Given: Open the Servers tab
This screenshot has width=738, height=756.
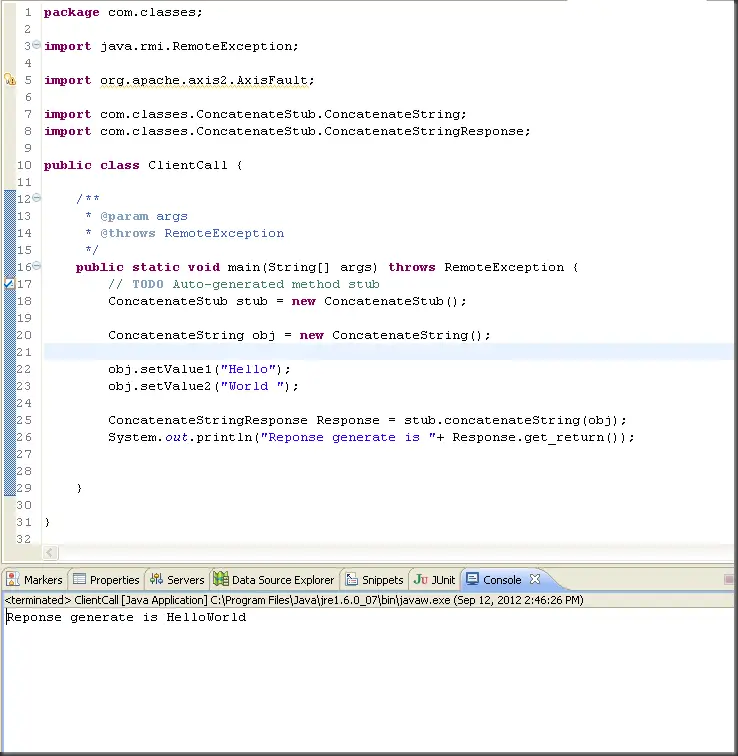Looking at the screenshot, I should tap(177, 579).
